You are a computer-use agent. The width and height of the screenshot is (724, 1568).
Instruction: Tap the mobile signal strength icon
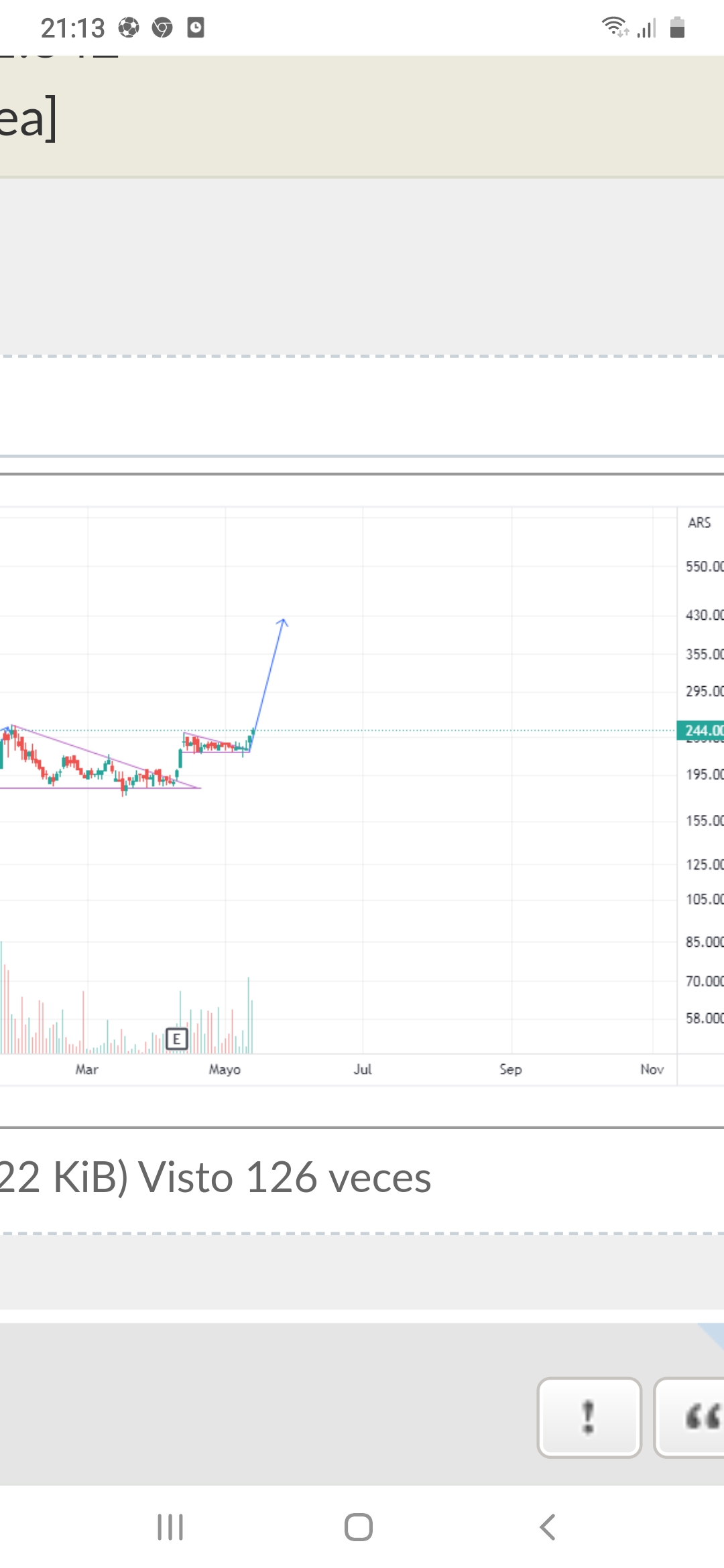pyautogui.click(x=646, y=28)
